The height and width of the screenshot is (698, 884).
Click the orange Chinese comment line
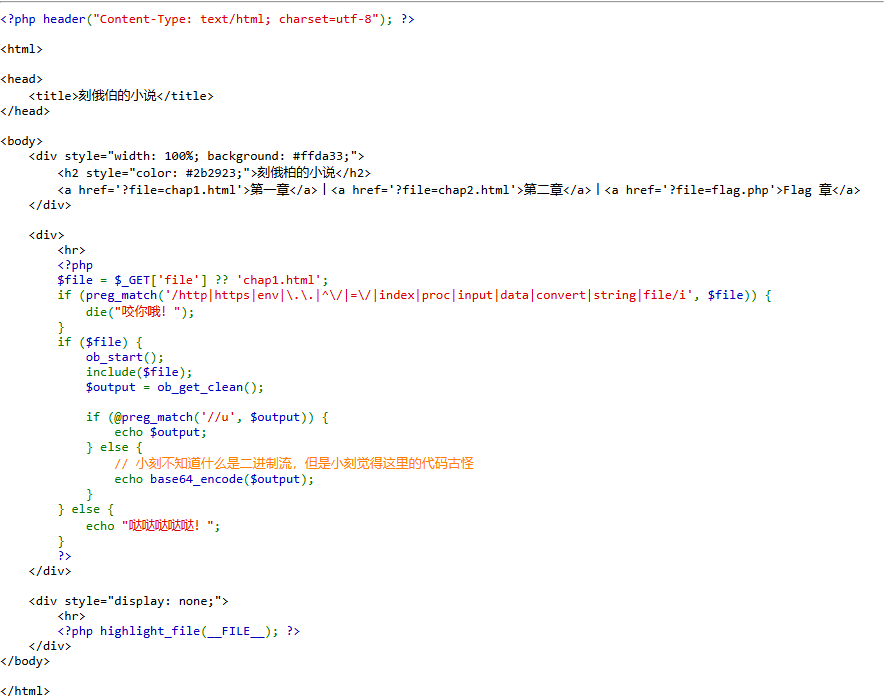pos(294,463)
